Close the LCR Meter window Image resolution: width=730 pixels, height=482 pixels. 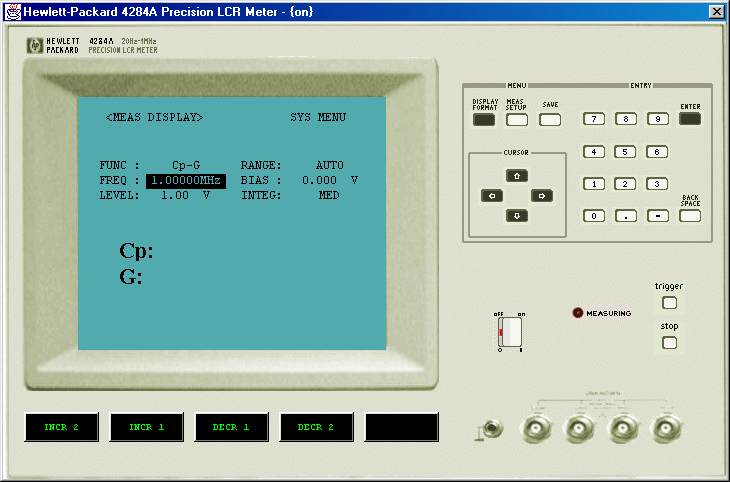(x=716, y=12)
